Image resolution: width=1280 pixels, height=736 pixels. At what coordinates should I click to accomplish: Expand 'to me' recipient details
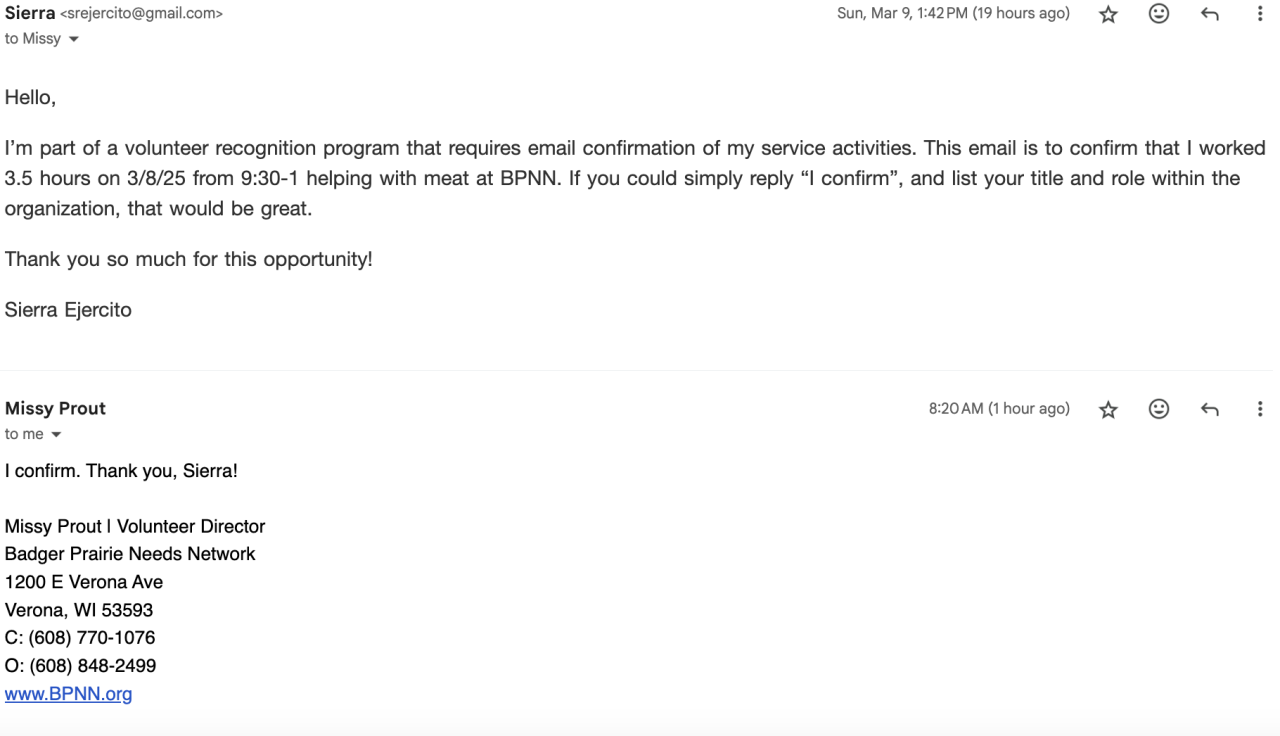(x=56, y=435)
